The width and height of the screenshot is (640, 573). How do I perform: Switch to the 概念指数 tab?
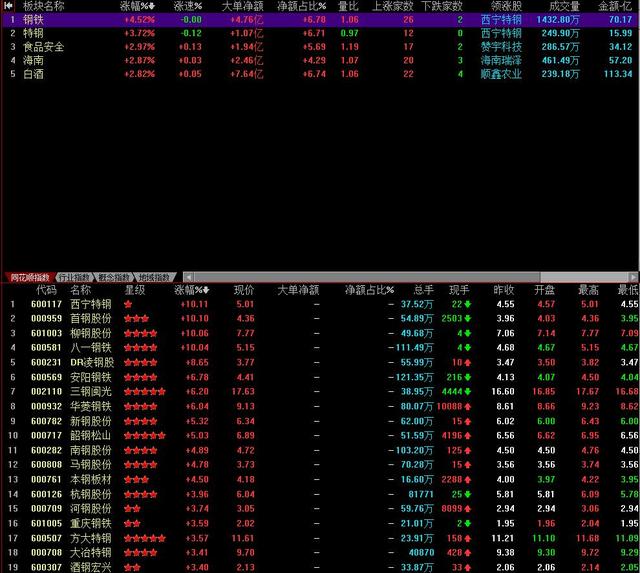point(116,277)
